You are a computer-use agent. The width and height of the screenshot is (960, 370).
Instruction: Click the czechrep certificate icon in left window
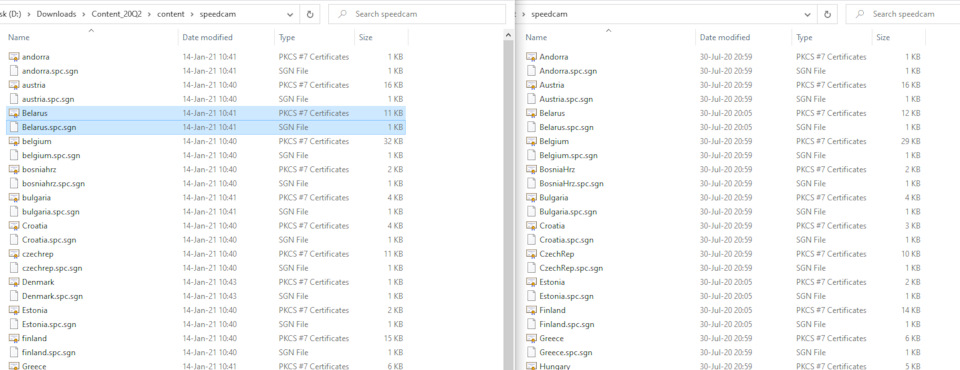click(x=14, y=254)
